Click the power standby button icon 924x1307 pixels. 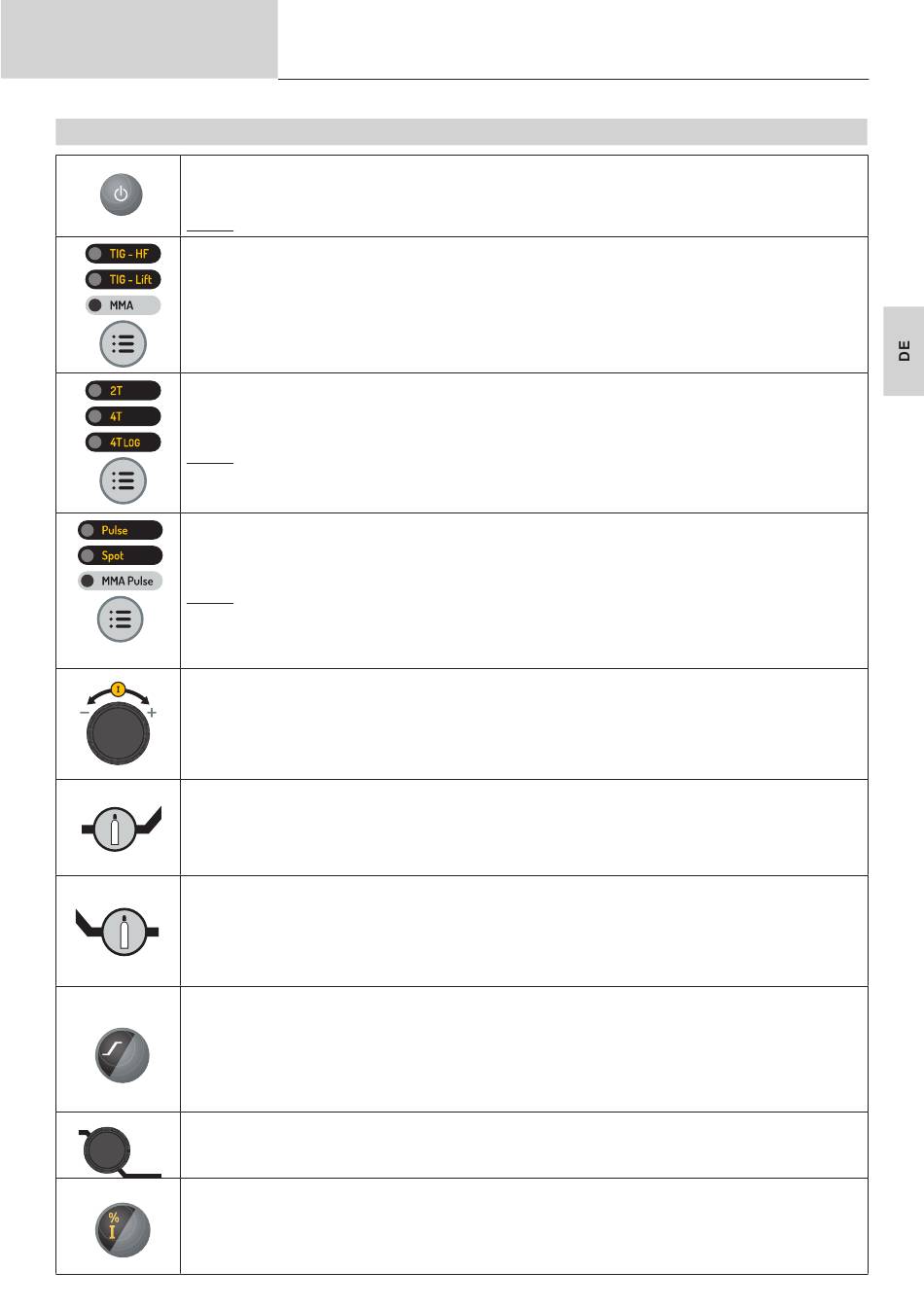121,194
